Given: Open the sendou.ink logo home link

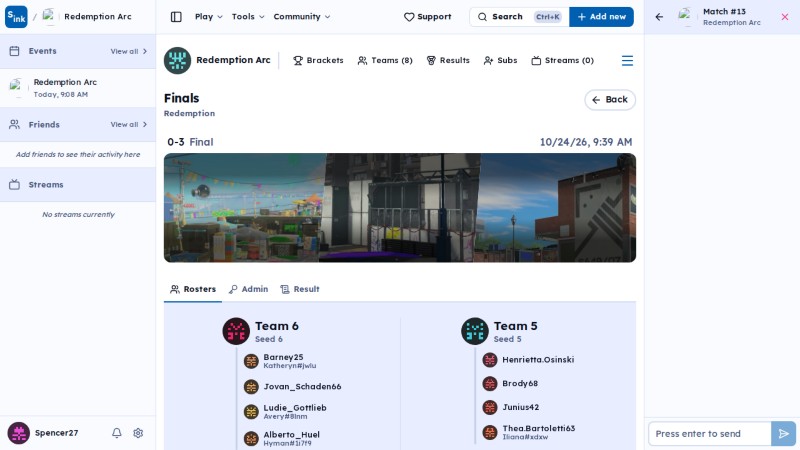Looking at the screenshot, I should 16,16.
